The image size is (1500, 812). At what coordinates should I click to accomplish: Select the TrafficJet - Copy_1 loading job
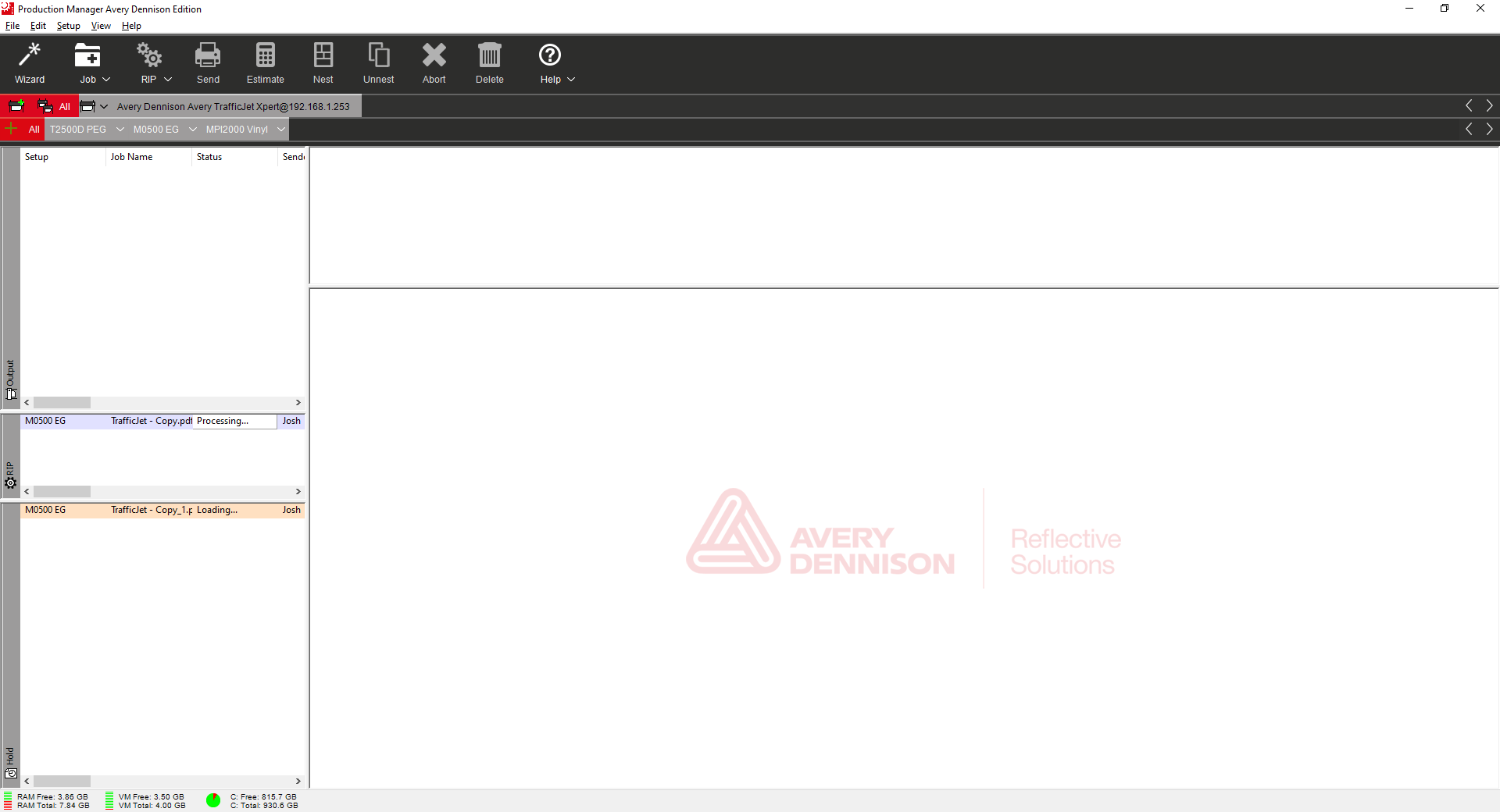click(x=162, y=510)
